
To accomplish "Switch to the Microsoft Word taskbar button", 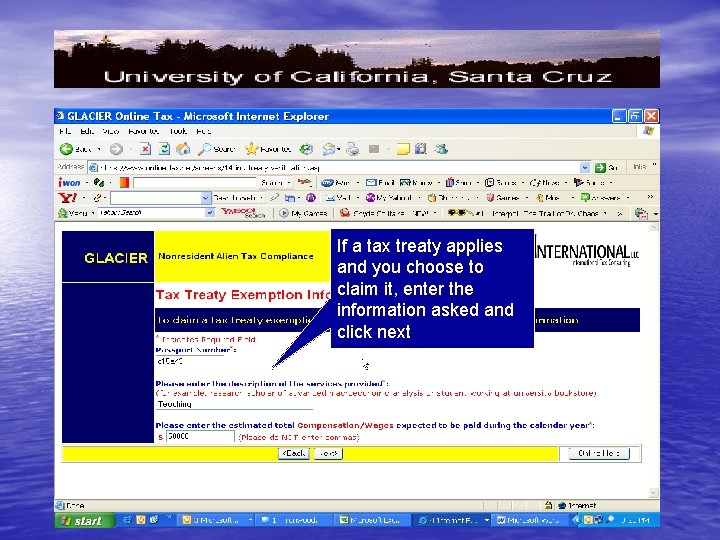I will (x=529, y=520).
